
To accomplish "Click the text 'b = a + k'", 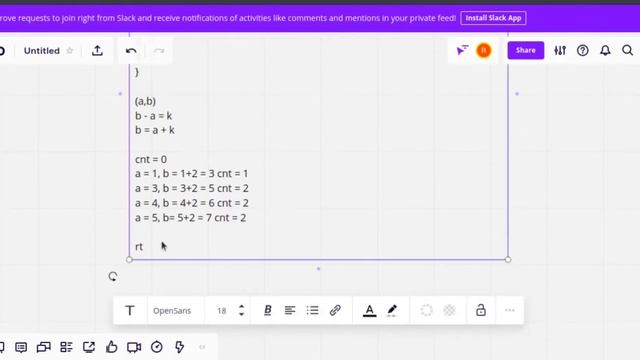I will coord(155,130).
